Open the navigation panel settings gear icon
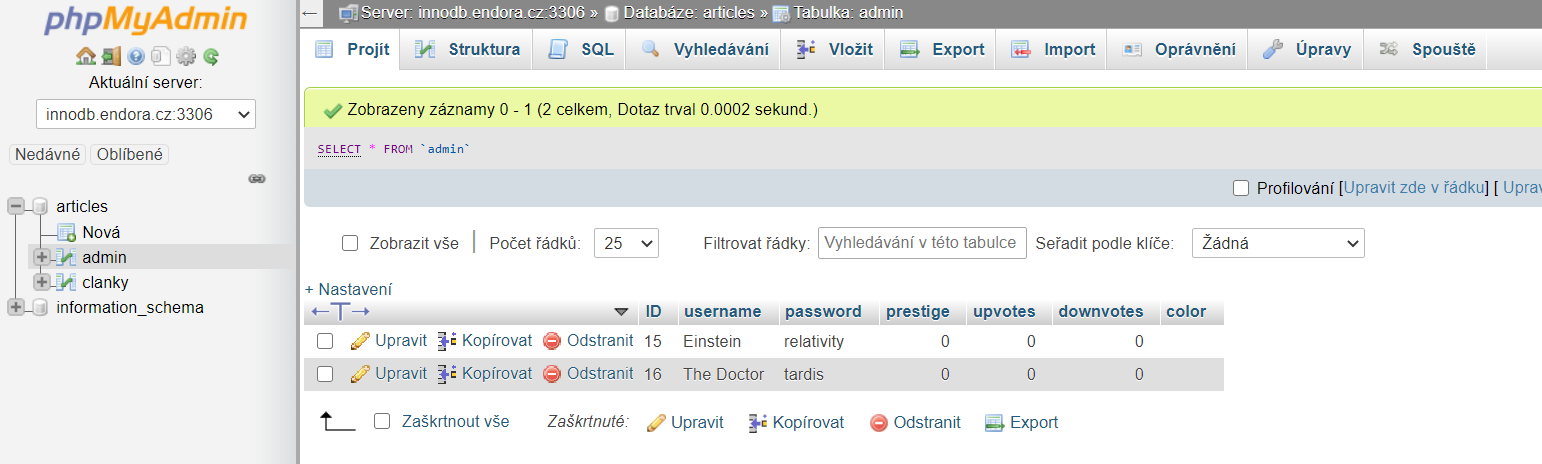 pos(186,56)
